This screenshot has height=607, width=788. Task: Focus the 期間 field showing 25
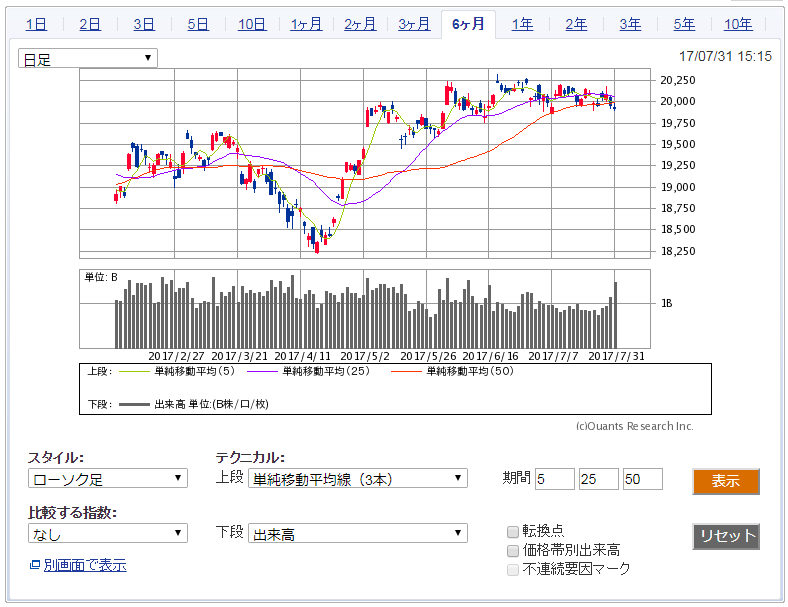[x=598, y=479]
